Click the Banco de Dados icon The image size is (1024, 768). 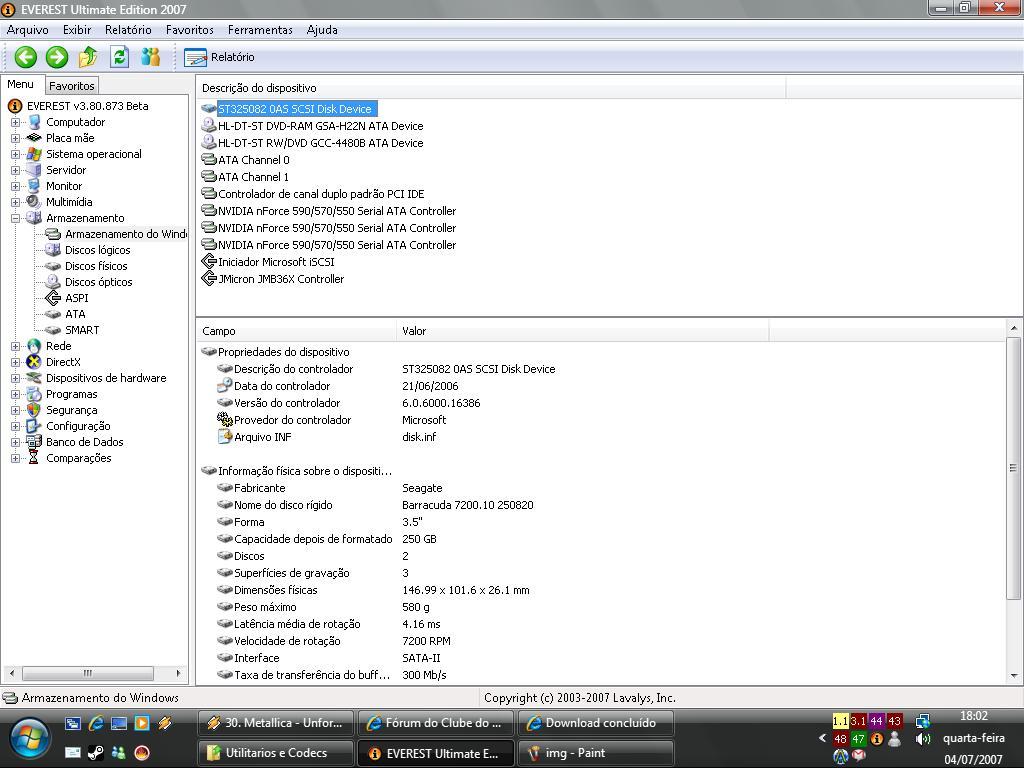[34, 442]
